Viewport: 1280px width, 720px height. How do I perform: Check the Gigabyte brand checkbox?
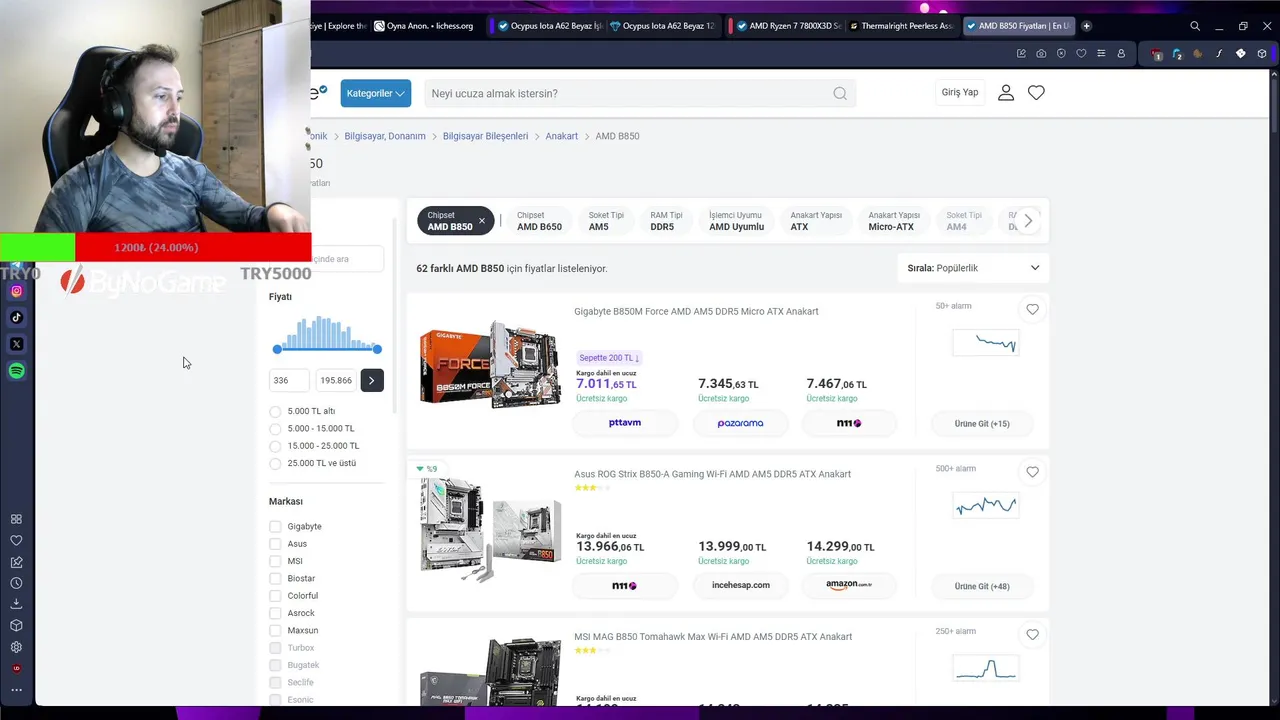(x=275, y=526)
